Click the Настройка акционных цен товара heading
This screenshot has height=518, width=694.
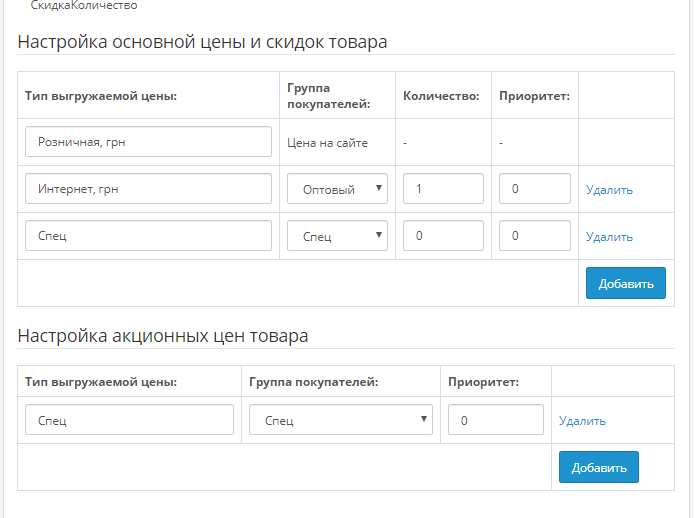(x=163, y=336)
